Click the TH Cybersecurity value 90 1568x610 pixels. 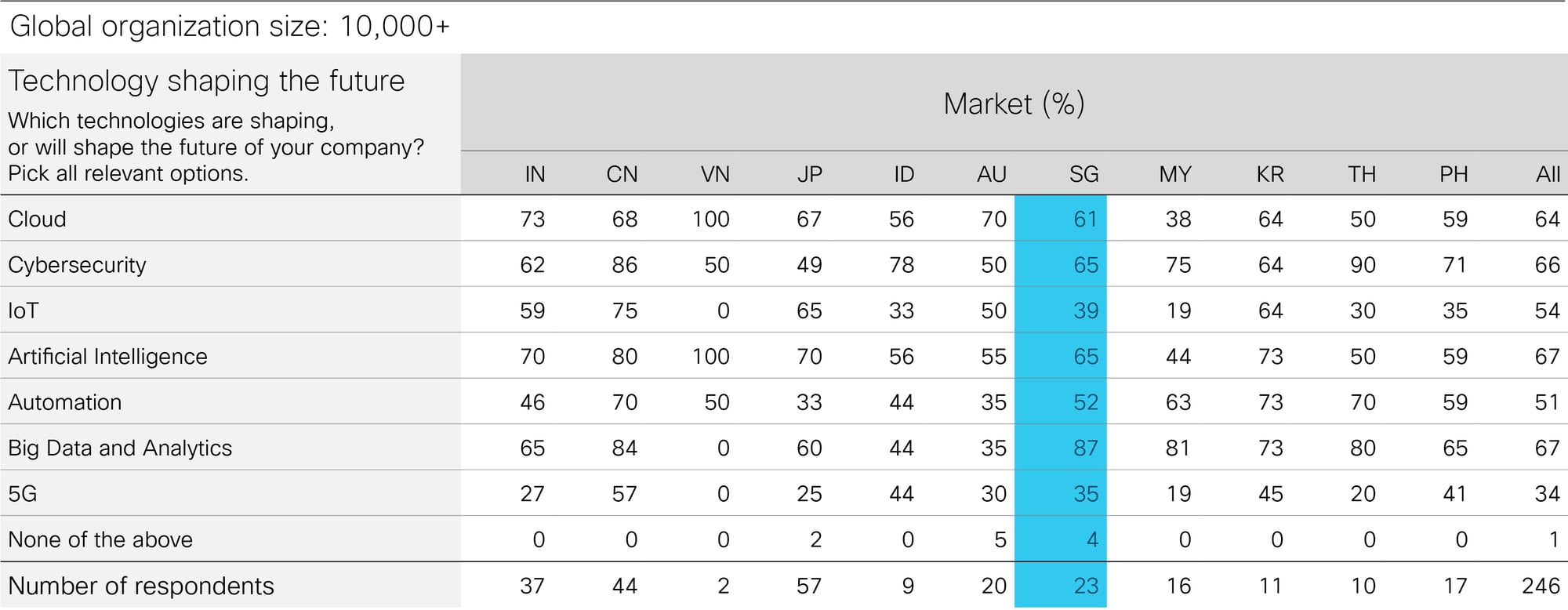click(x=1363, y=265)
